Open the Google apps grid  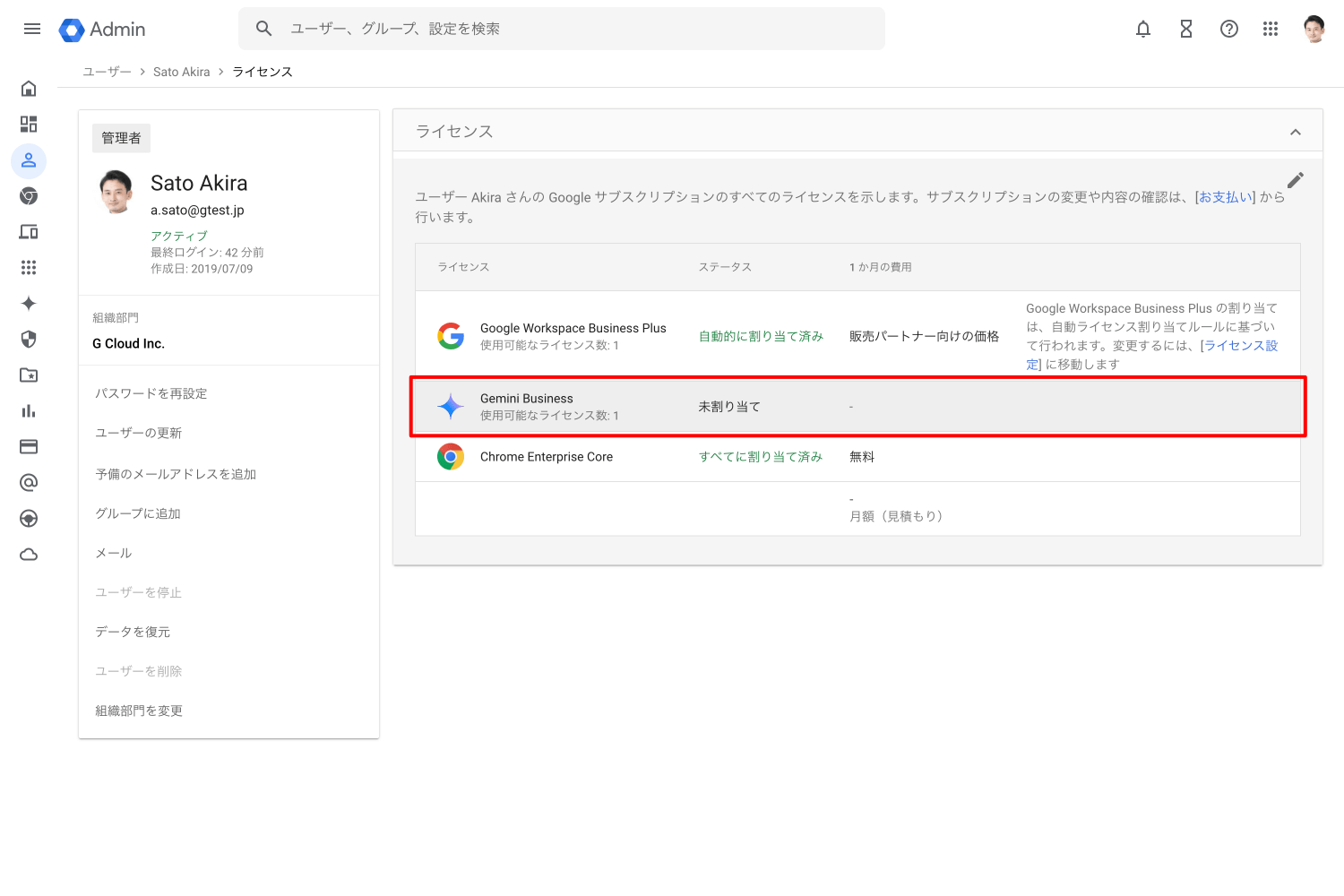(x=1271, y=29)
